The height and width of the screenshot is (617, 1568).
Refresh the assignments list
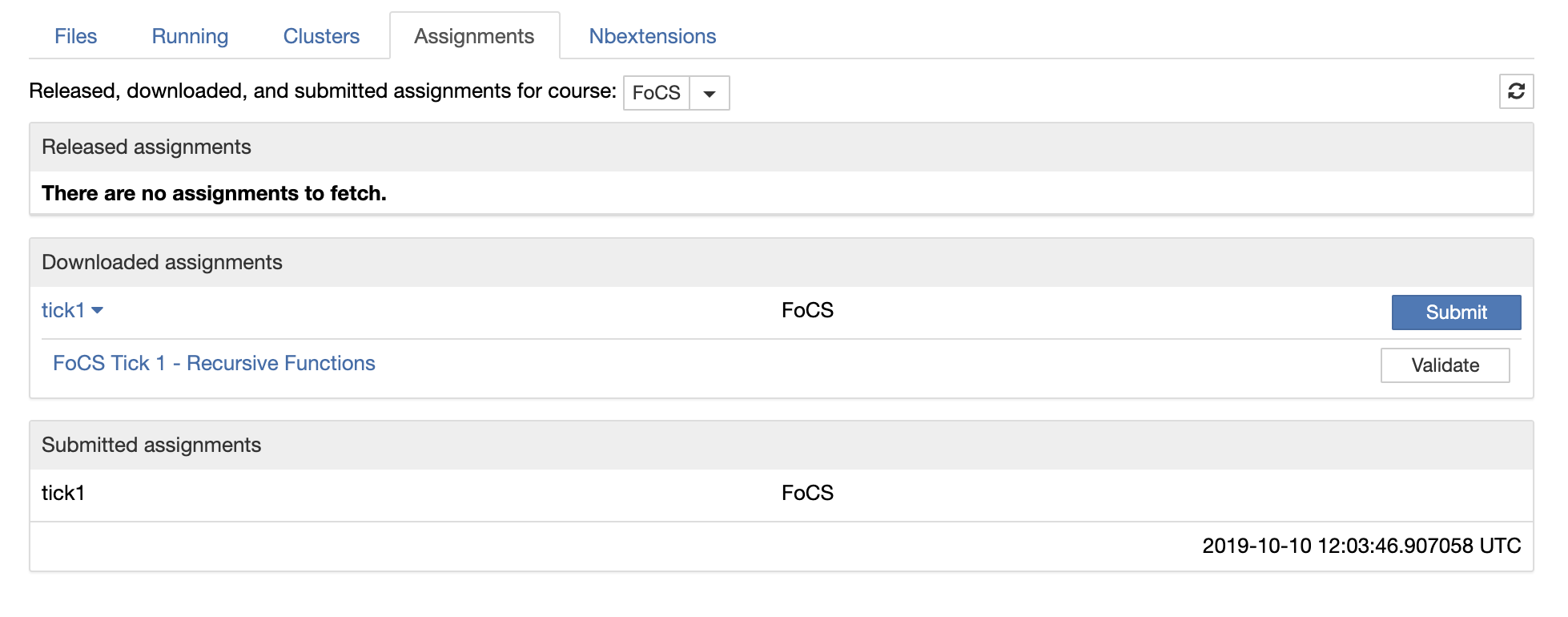tap(1516, 91)
